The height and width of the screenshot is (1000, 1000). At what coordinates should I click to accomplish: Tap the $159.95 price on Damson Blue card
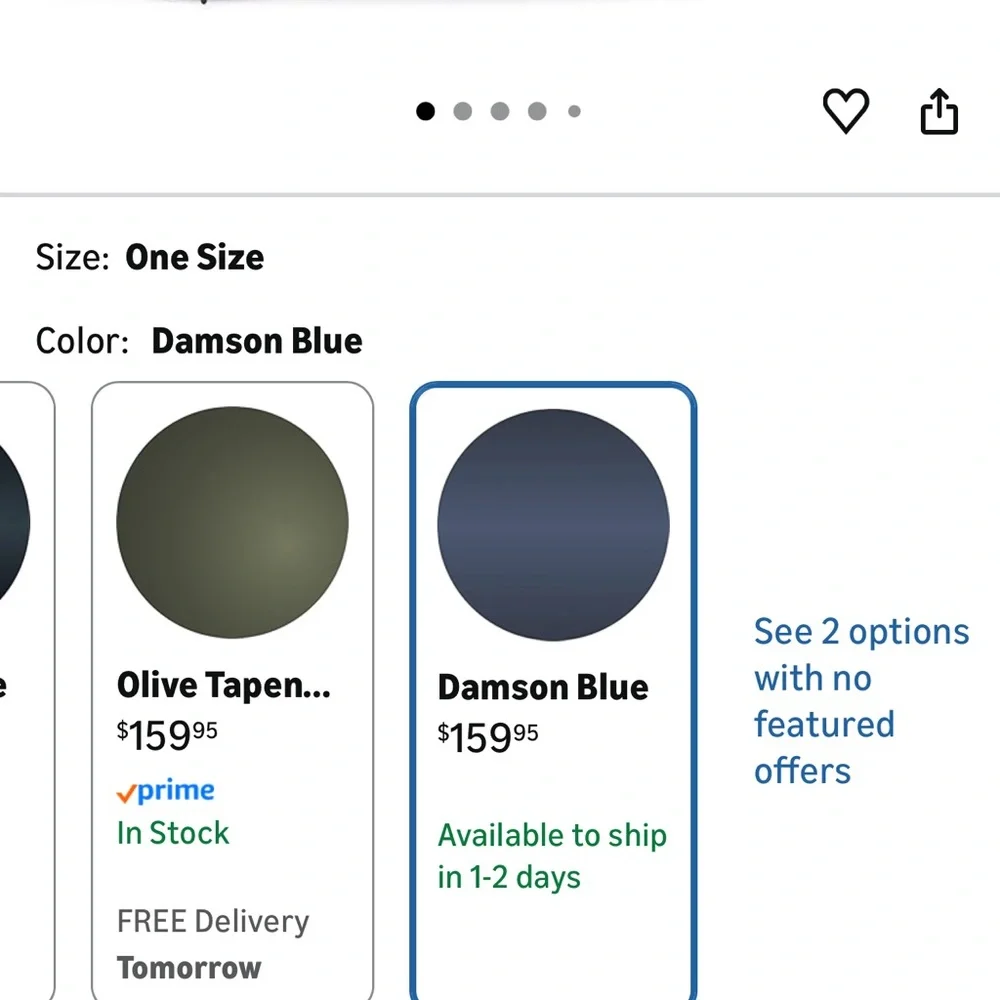488,738
